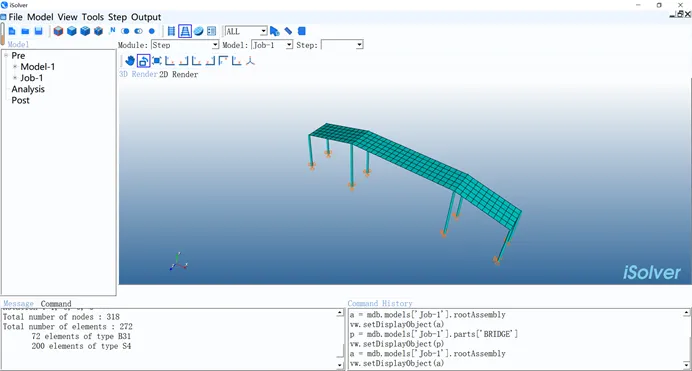Open the ALL selection filter dropdown
This screenshot has width=692, height=371.
coord(246,31)
